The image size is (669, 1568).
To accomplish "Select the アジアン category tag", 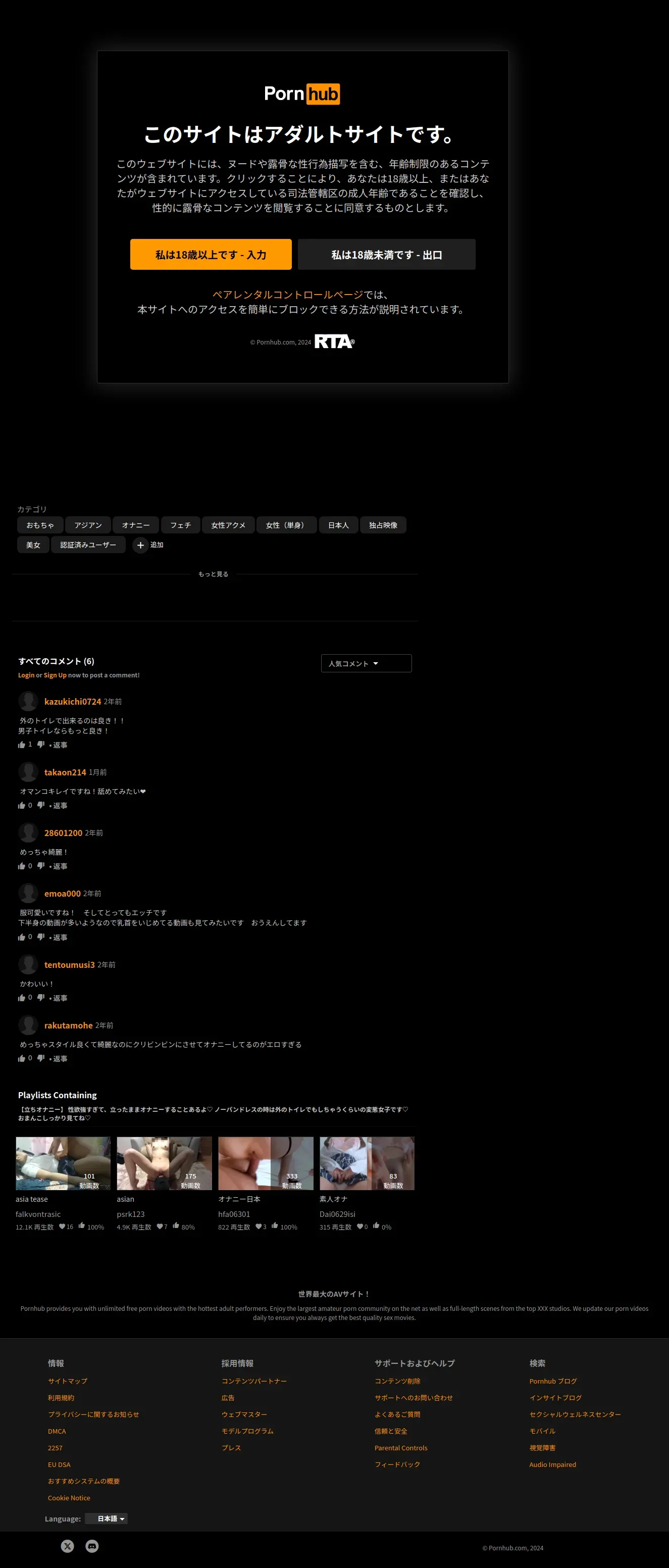I will click(88, 525).
